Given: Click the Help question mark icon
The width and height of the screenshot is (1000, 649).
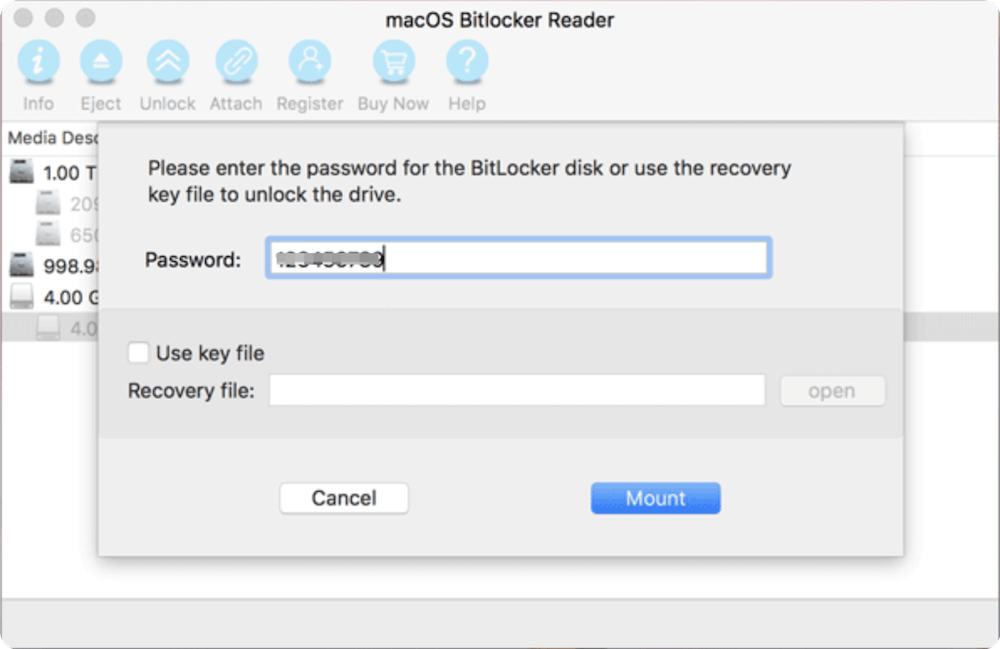Looking at the screenshot, I should coord(466,62).
